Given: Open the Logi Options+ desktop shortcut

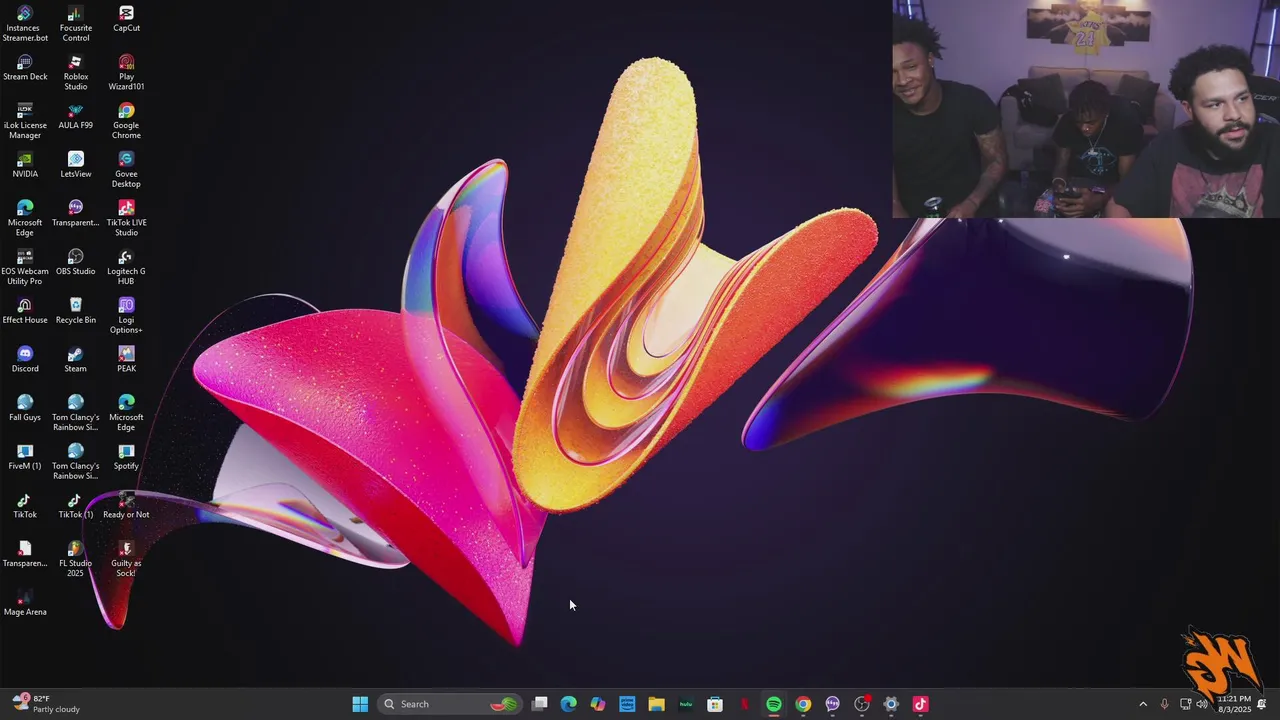Looking at the screenshot, I should [126, 316].
